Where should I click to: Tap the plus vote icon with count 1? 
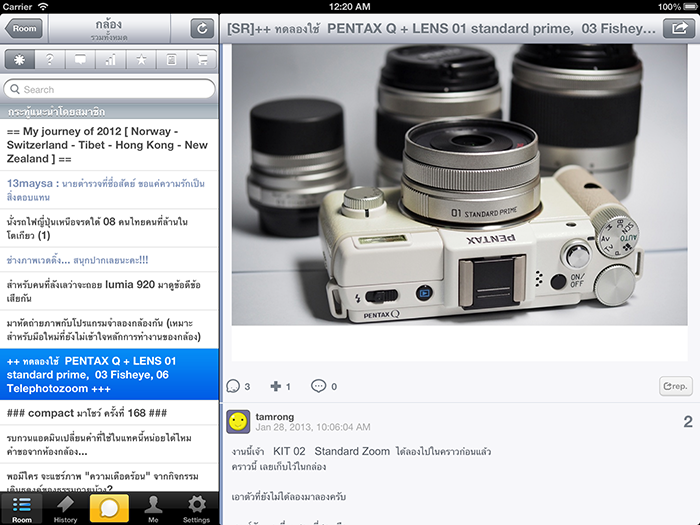tap(275, 386)
